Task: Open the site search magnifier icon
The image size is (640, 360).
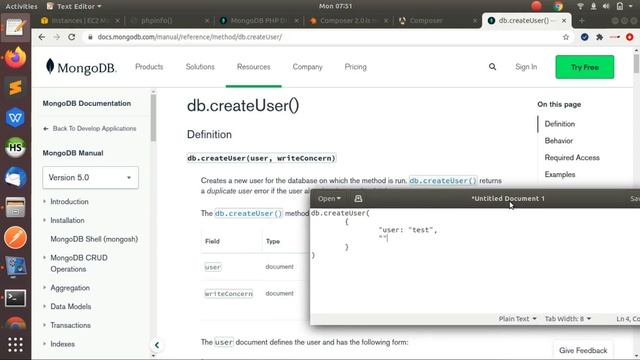Action: pos(492,67)
